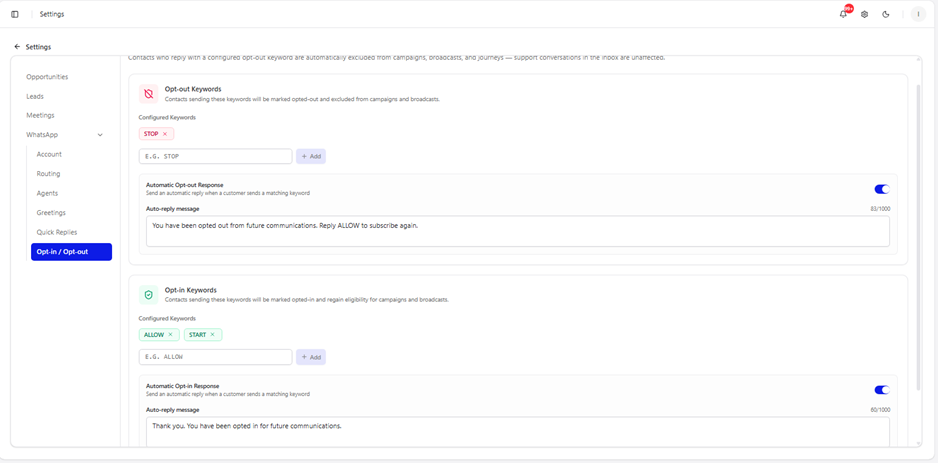This screenshot has width=938, height=463.
Task: Disable Automatic Opt-in Response toggle
Action: click(882, 390)
